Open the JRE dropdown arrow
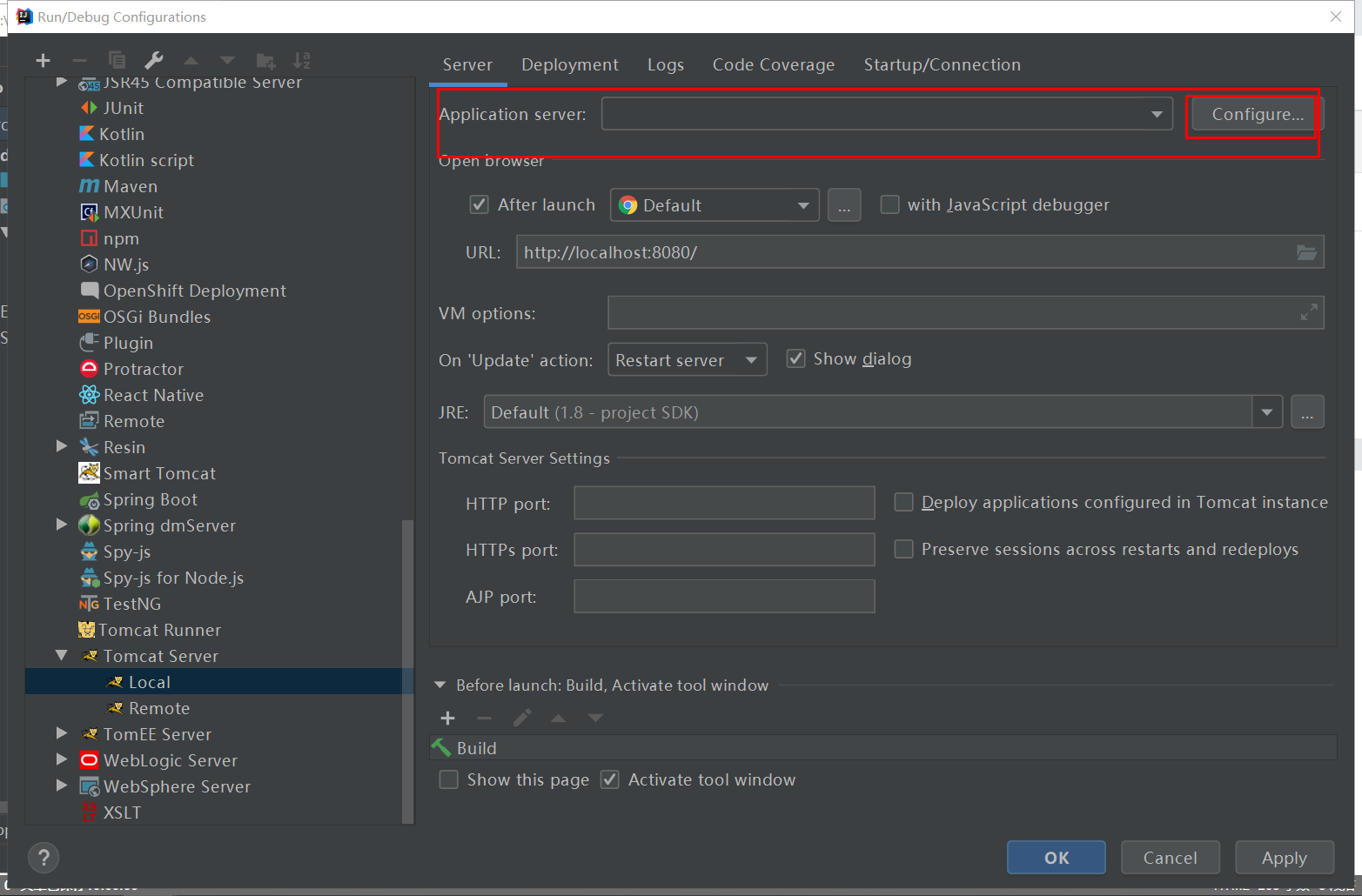Viewport: 1362px width, 896px height. [1267, 412]
